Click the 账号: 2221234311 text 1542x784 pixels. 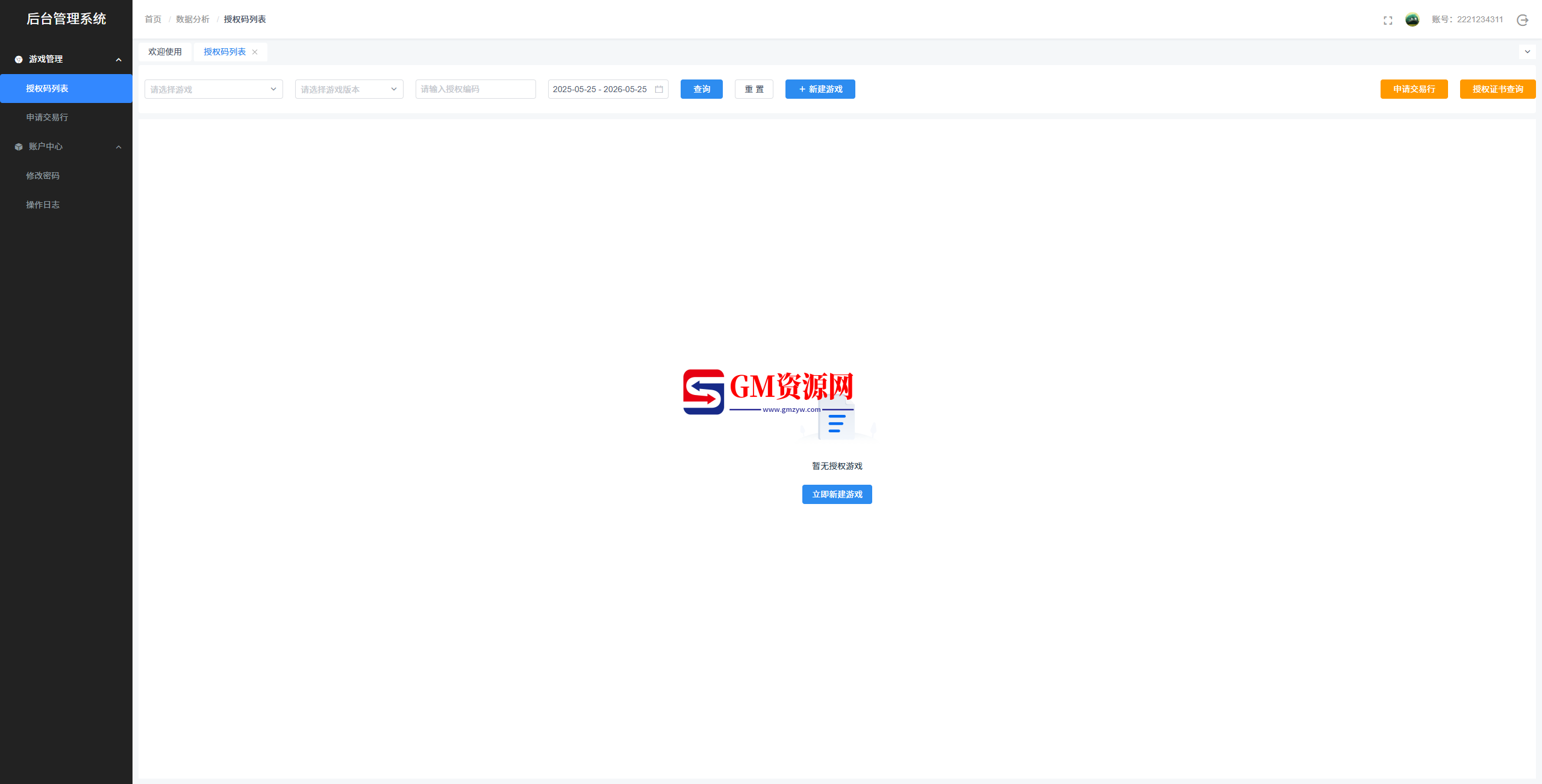coord(1467,19)
